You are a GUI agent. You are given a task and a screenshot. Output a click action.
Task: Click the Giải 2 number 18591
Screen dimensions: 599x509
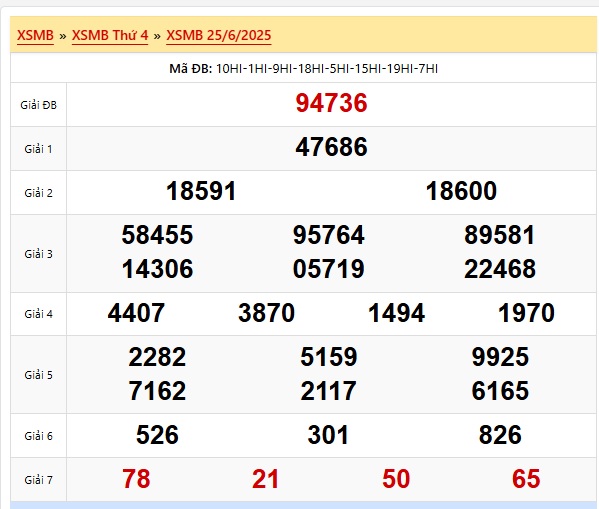pos(201,191)
